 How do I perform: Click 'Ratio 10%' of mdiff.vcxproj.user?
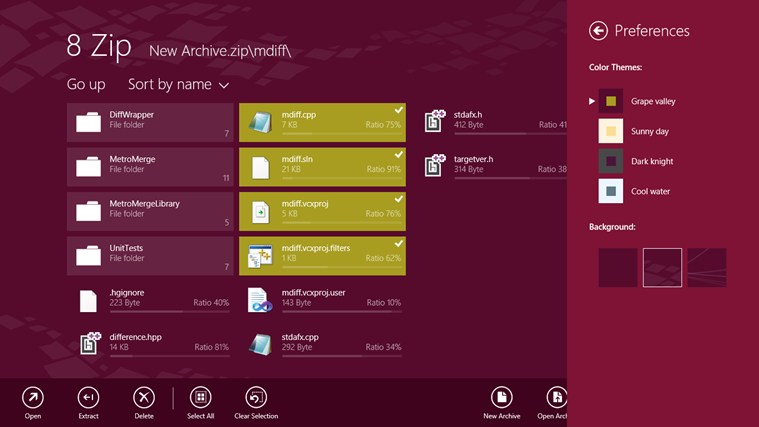click(x=384, y=303)
